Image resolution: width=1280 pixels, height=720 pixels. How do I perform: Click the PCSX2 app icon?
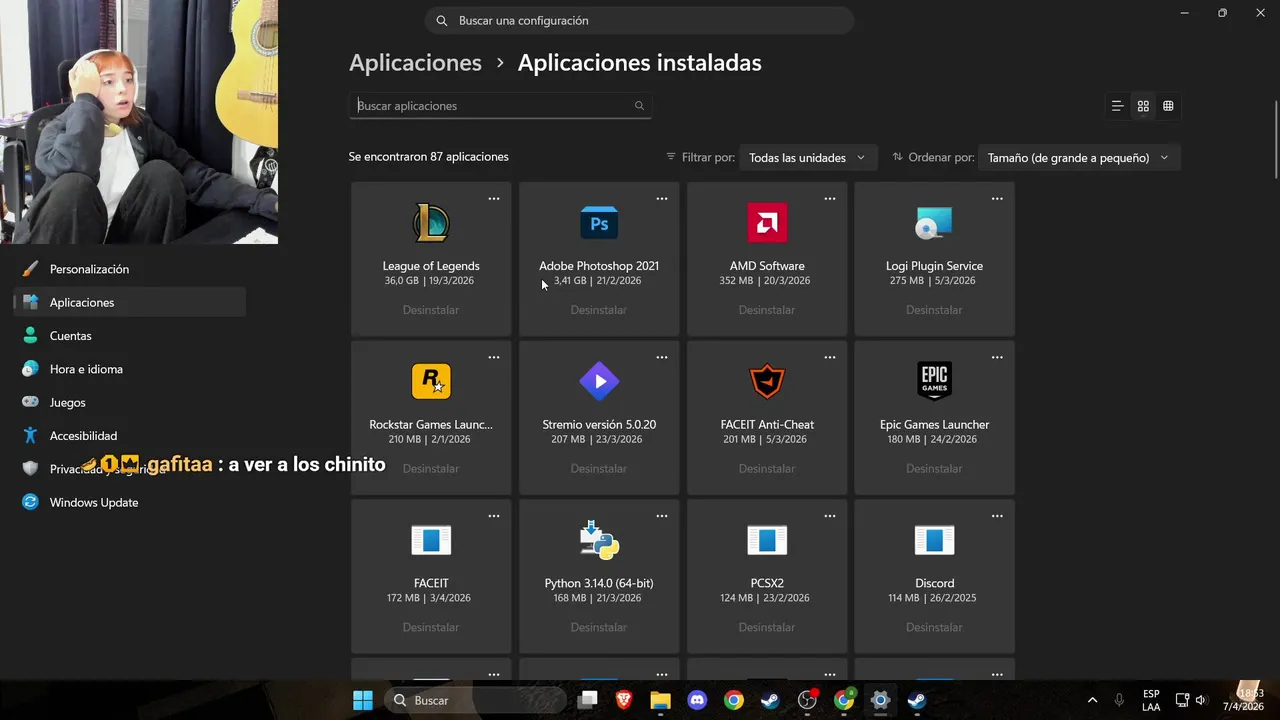(767, 540)
